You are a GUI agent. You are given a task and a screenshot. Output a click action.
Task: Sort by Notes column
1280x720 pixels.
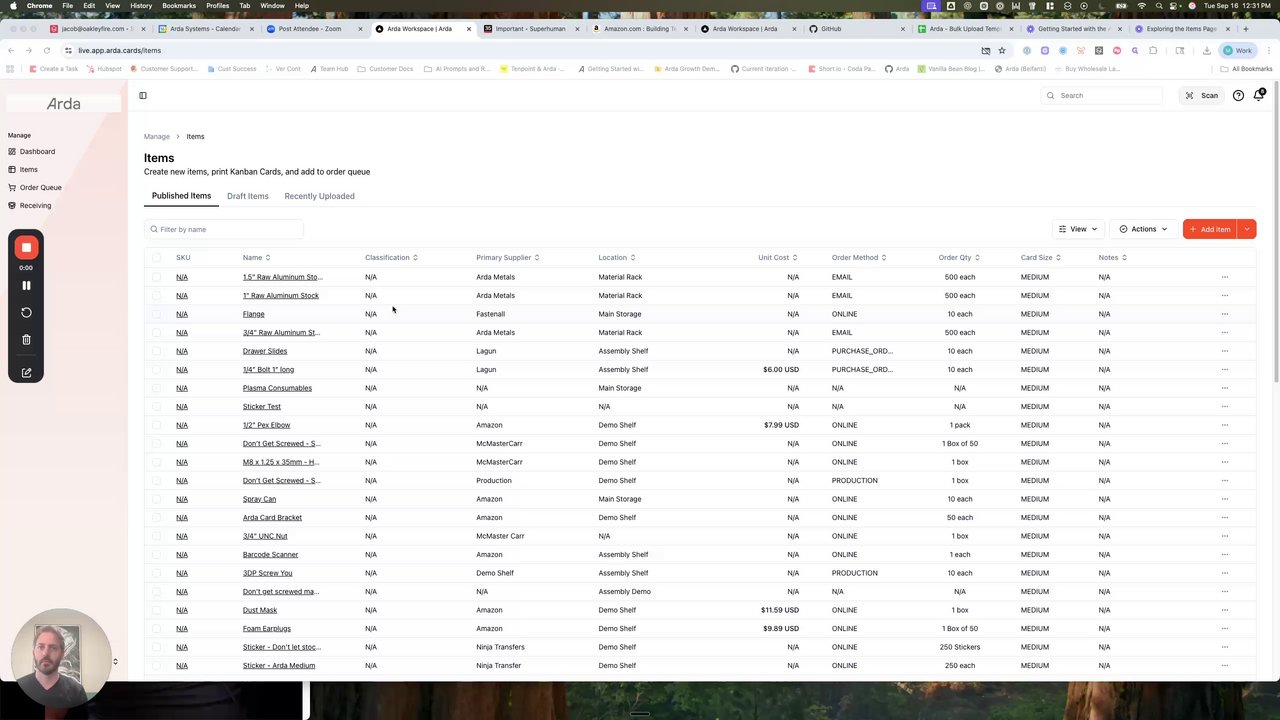point(1112,258)
